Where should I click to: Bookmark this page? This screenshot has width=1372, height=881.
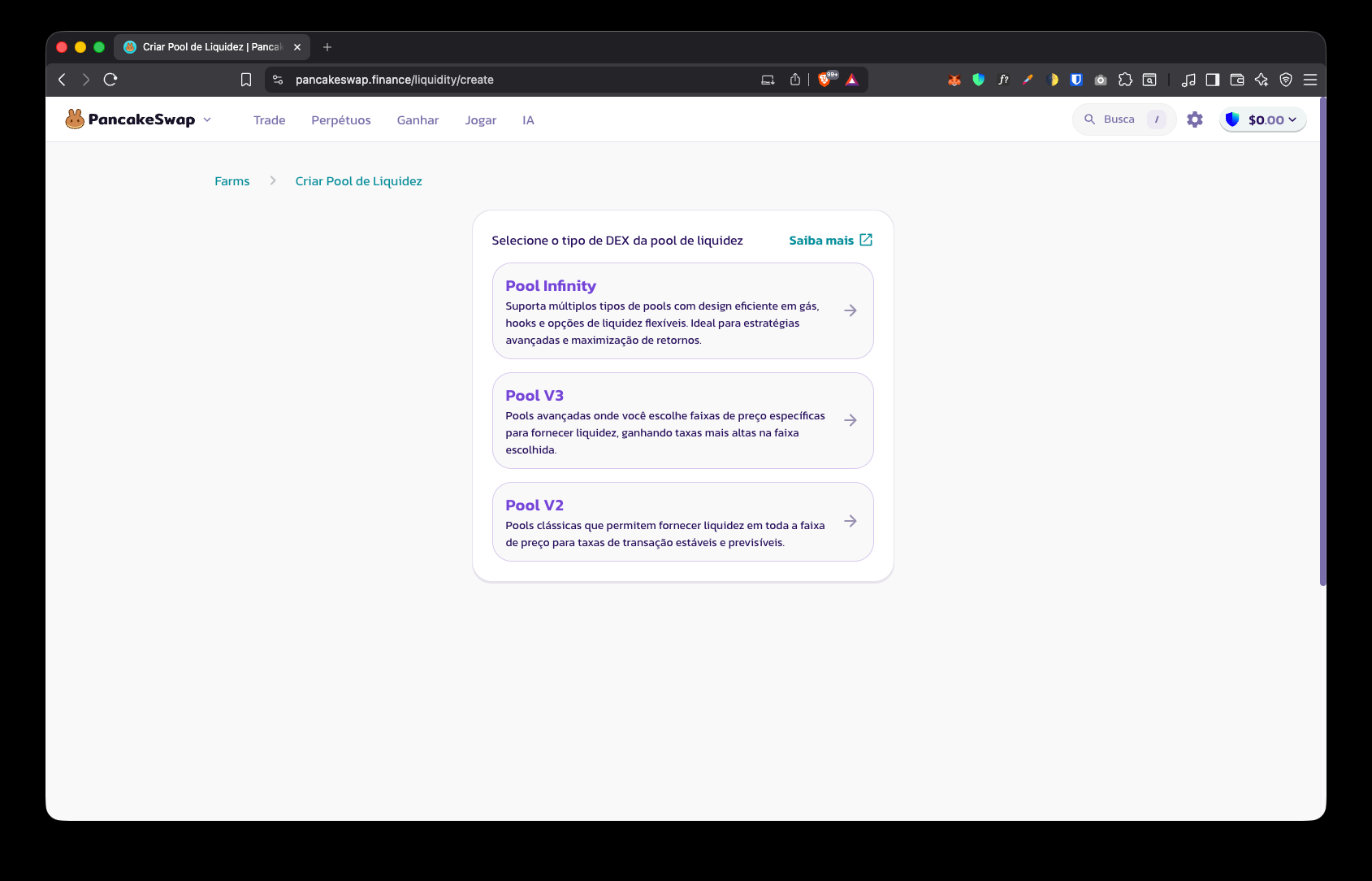[246, 80]
